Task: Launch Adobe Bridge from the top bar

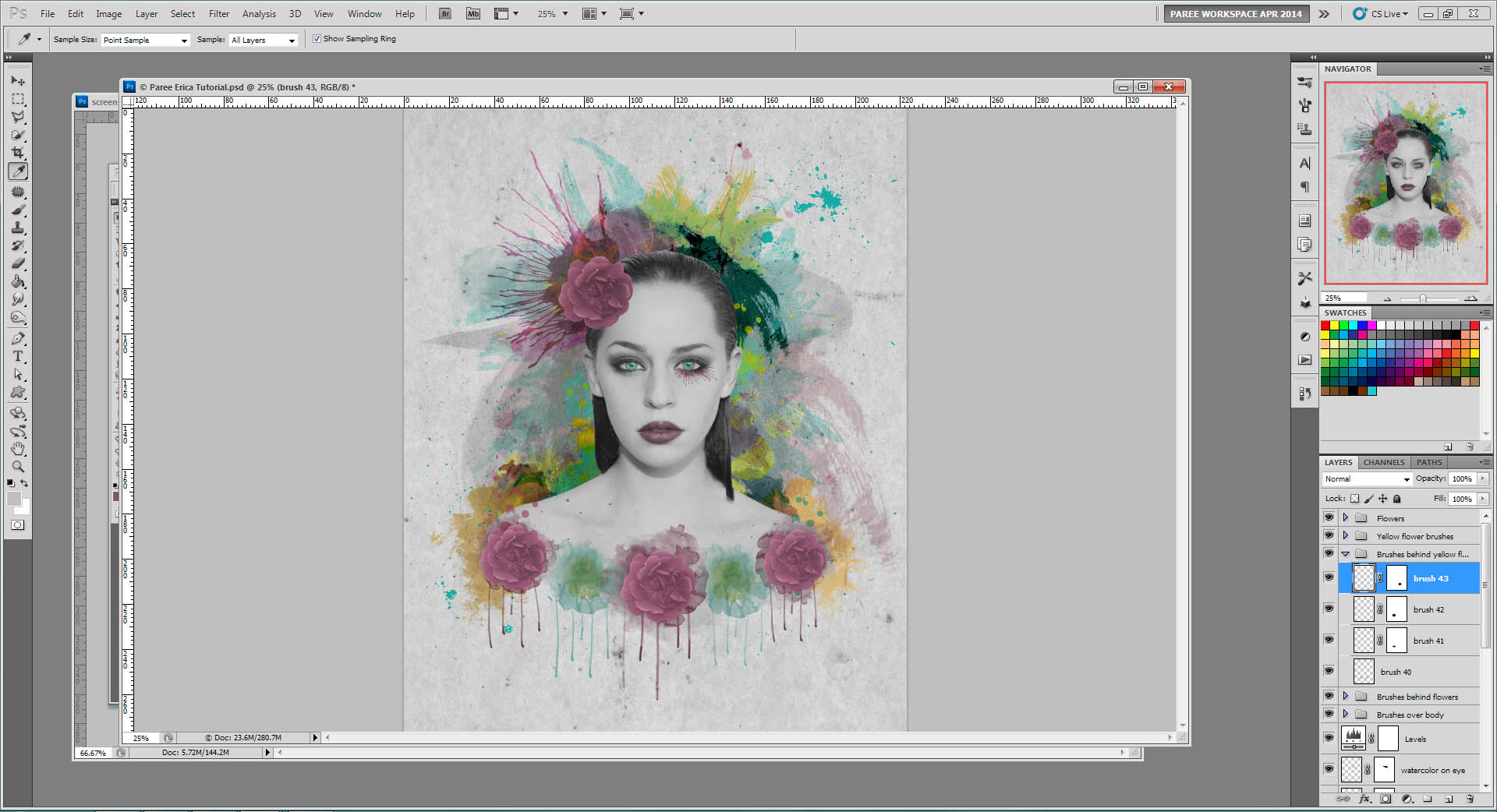Action: [445, 13]
